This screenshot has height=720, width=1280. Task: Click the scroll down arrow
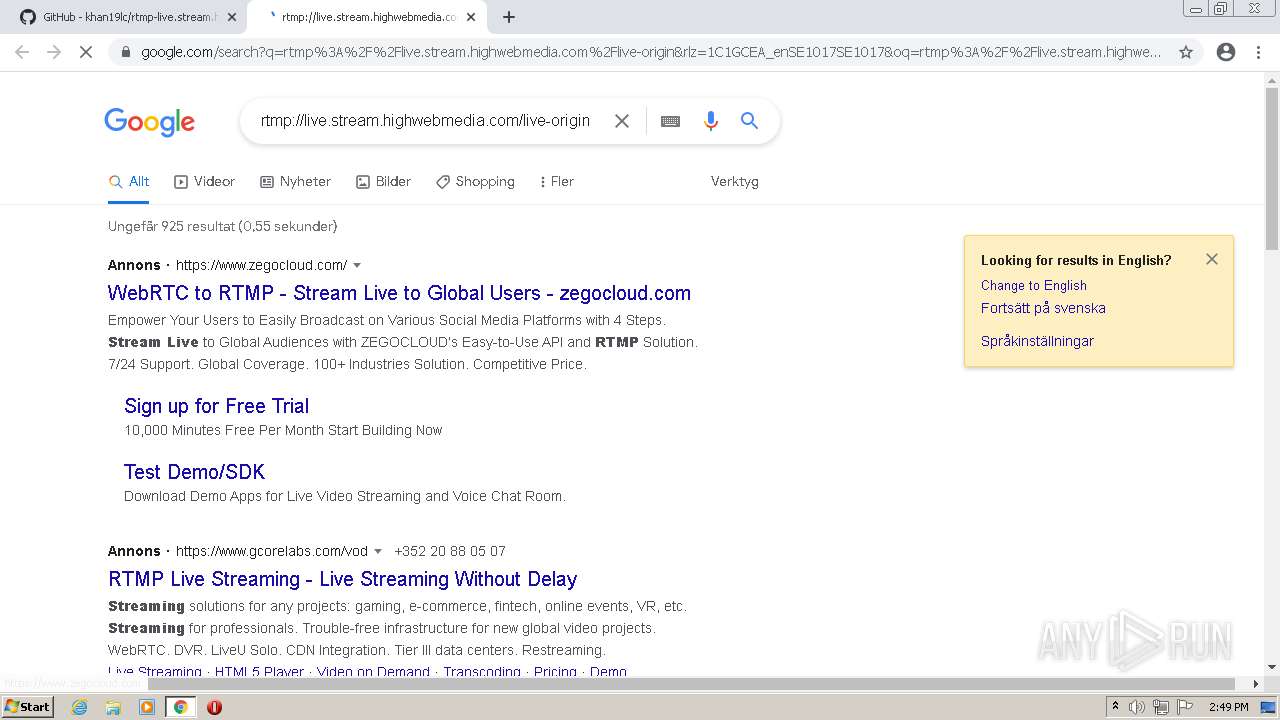tap(1272, 667)
